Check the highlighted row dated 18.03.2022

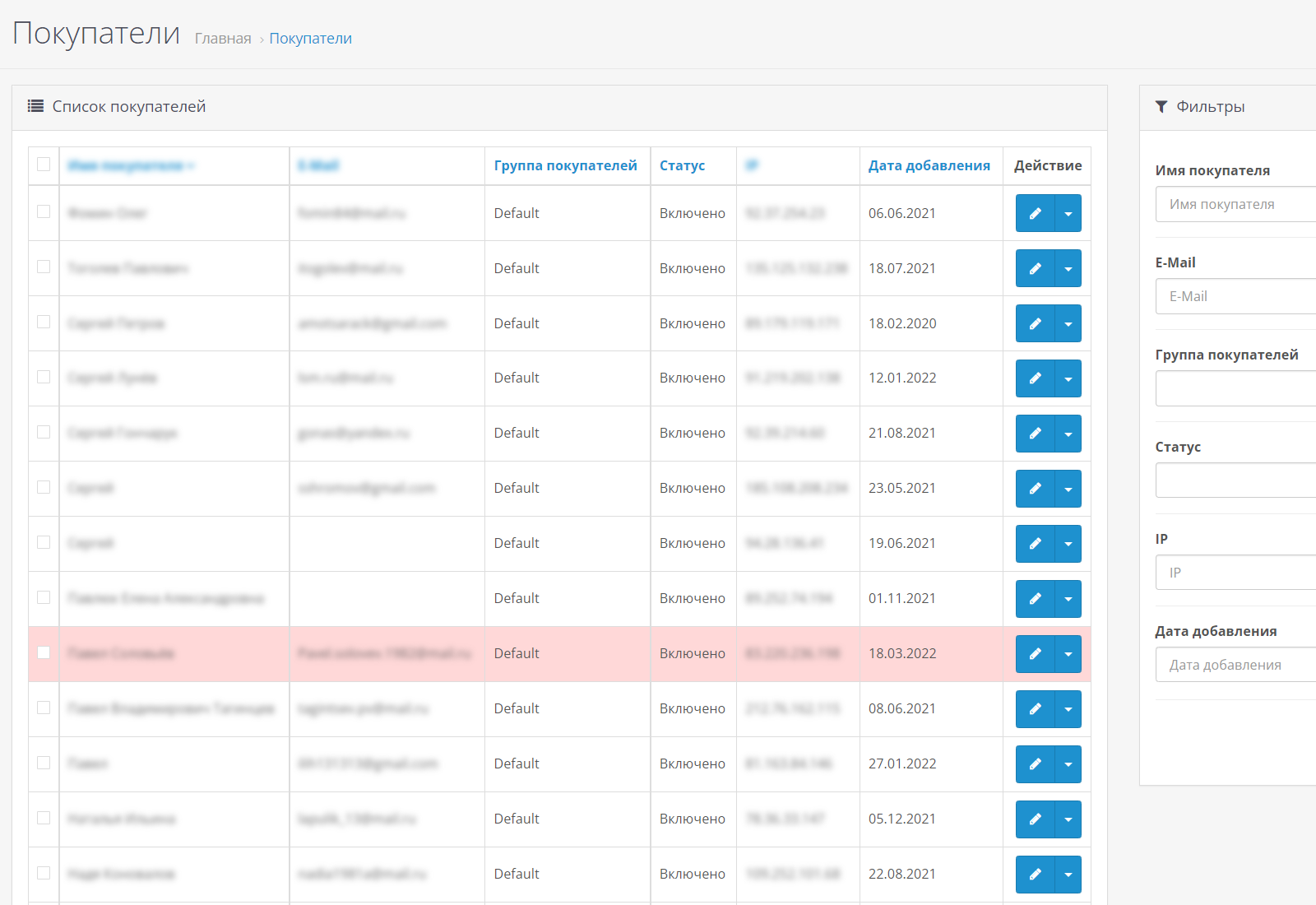[44, 652]
